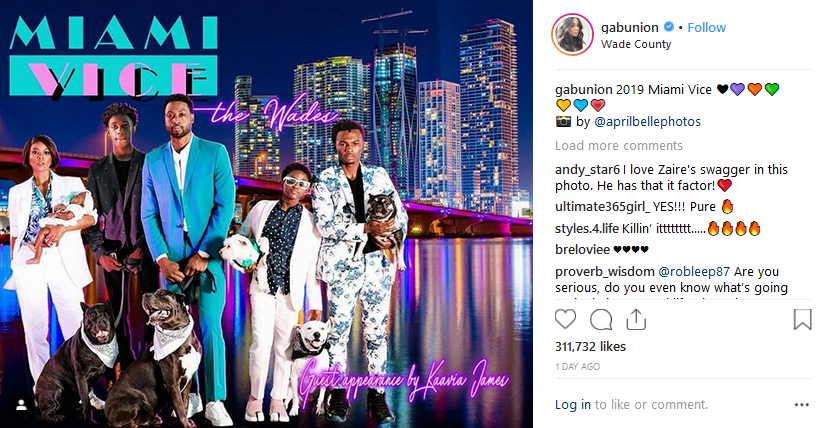
Task: Show tagged people icon on the photo
Action: point(22,405)
